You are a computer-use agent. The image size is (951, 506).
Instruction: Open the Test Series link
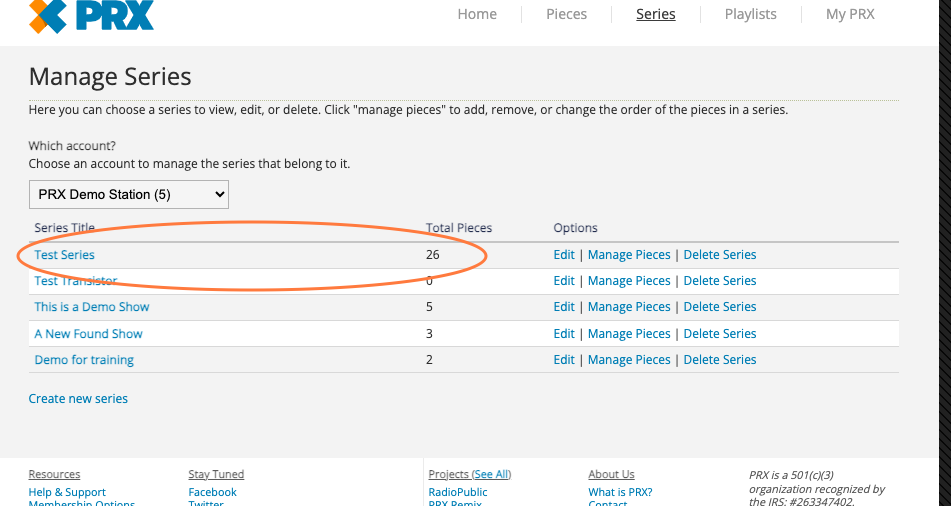coord(64,255)
